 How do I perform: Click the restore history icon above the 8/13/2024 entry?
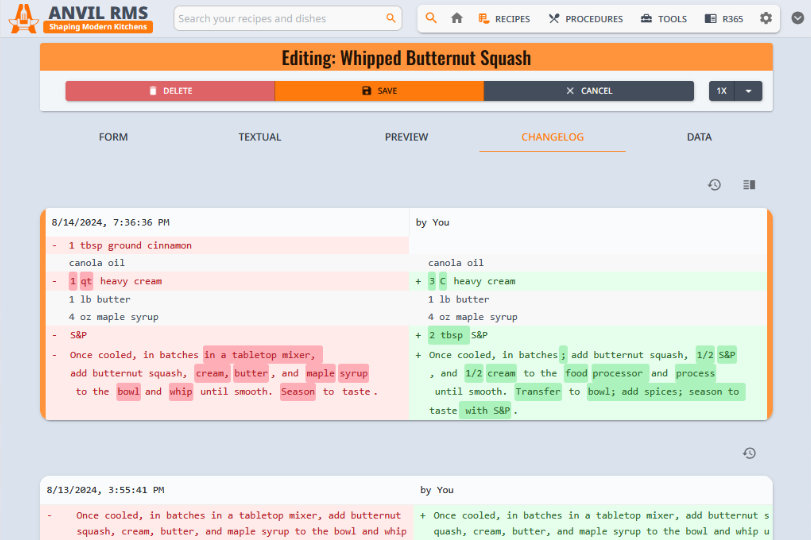pyautogui.click(x=749, y=454)
